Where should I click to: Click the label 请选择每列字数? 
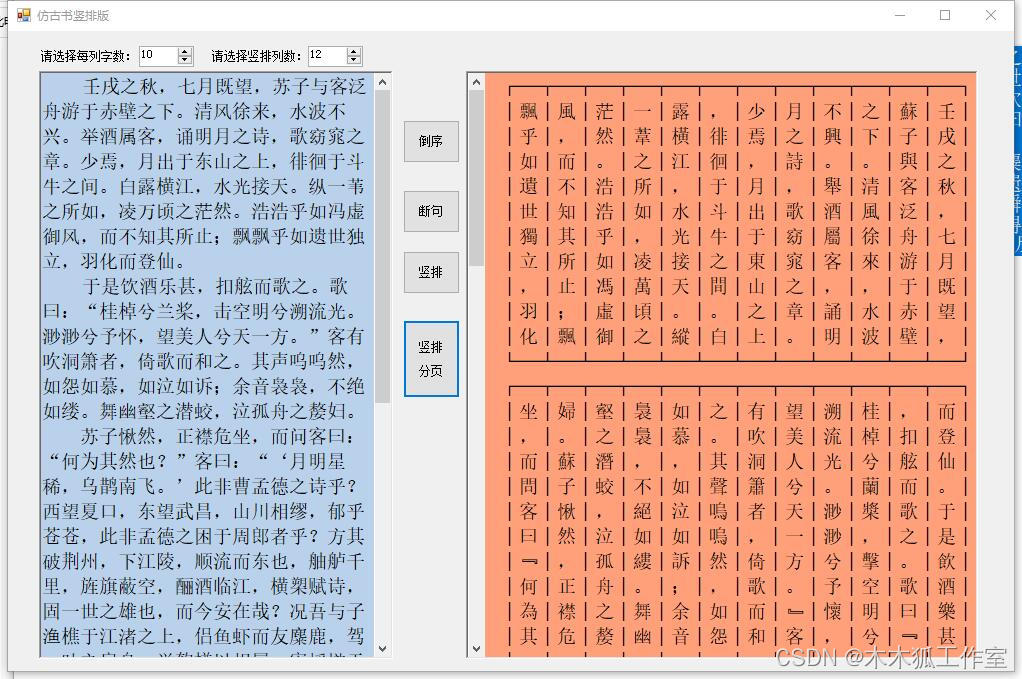(x=86, y=56)
